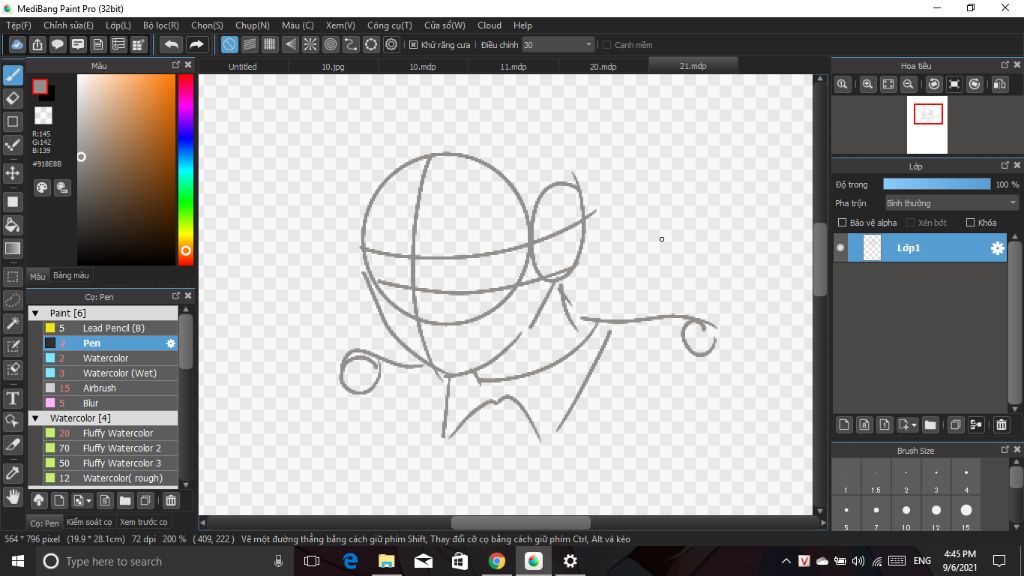Screen dimensions: 1024x576
Task: Flip the view in navigator
Action: [1000, 84]
